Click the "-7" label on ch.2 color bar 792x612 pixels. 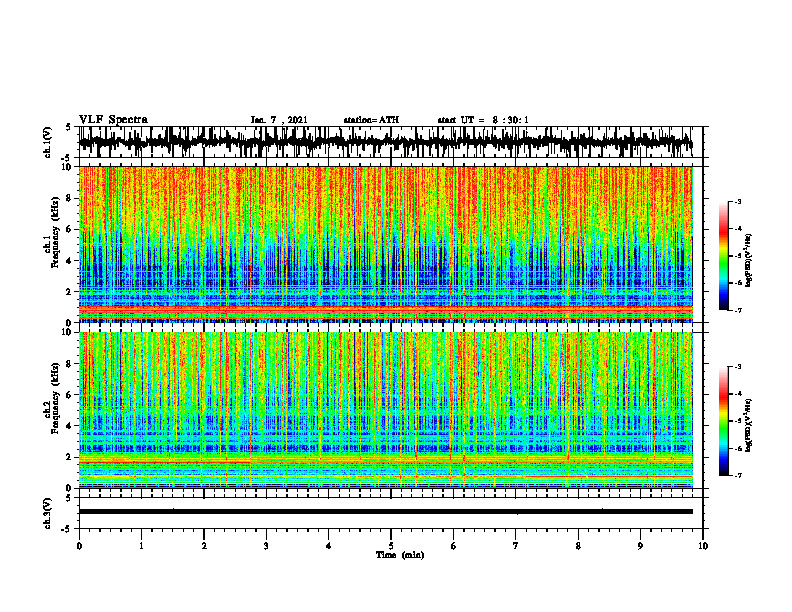click(737, 475)
